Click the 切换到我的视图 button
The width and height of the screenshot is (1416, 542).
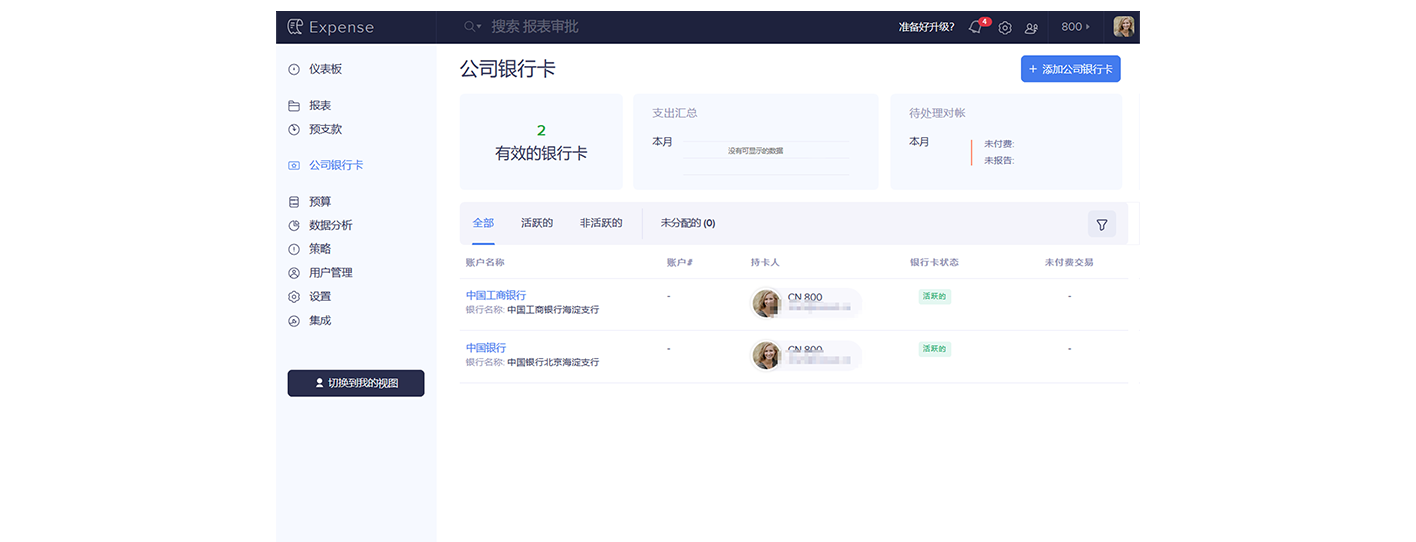click(356, 383)
